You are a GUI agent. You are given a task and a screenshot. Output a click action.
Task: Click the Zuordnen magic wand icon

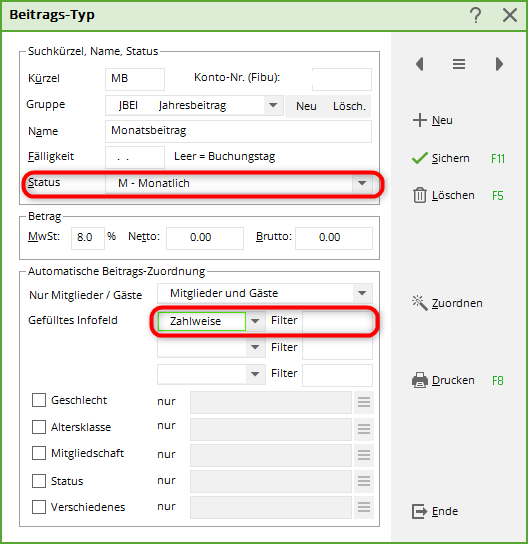(x=420, y=303)
